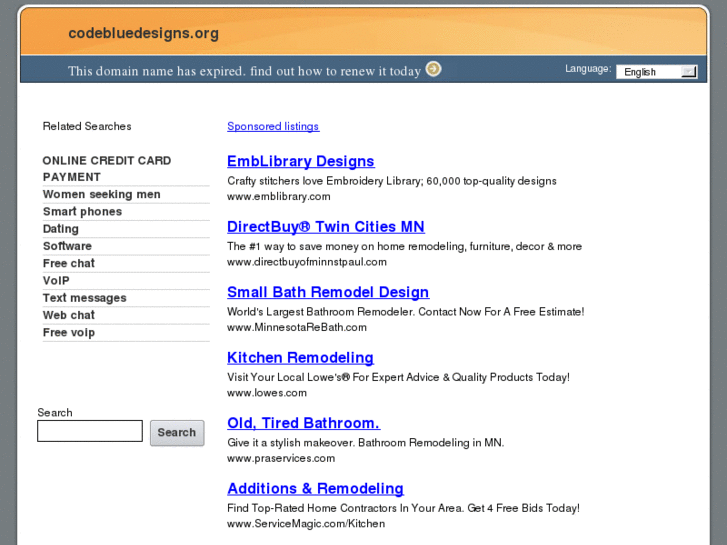Click the 'World's Largest Bathroom Remodeler' description
The image size is (727, 545).
pos(406,312)
